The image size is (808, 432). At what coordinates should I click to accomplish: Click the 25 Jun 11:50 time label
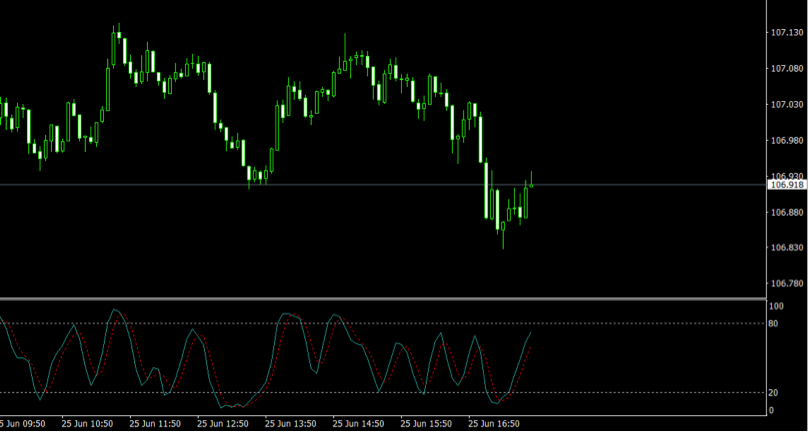pyautogui.click(x=155, y=424)
